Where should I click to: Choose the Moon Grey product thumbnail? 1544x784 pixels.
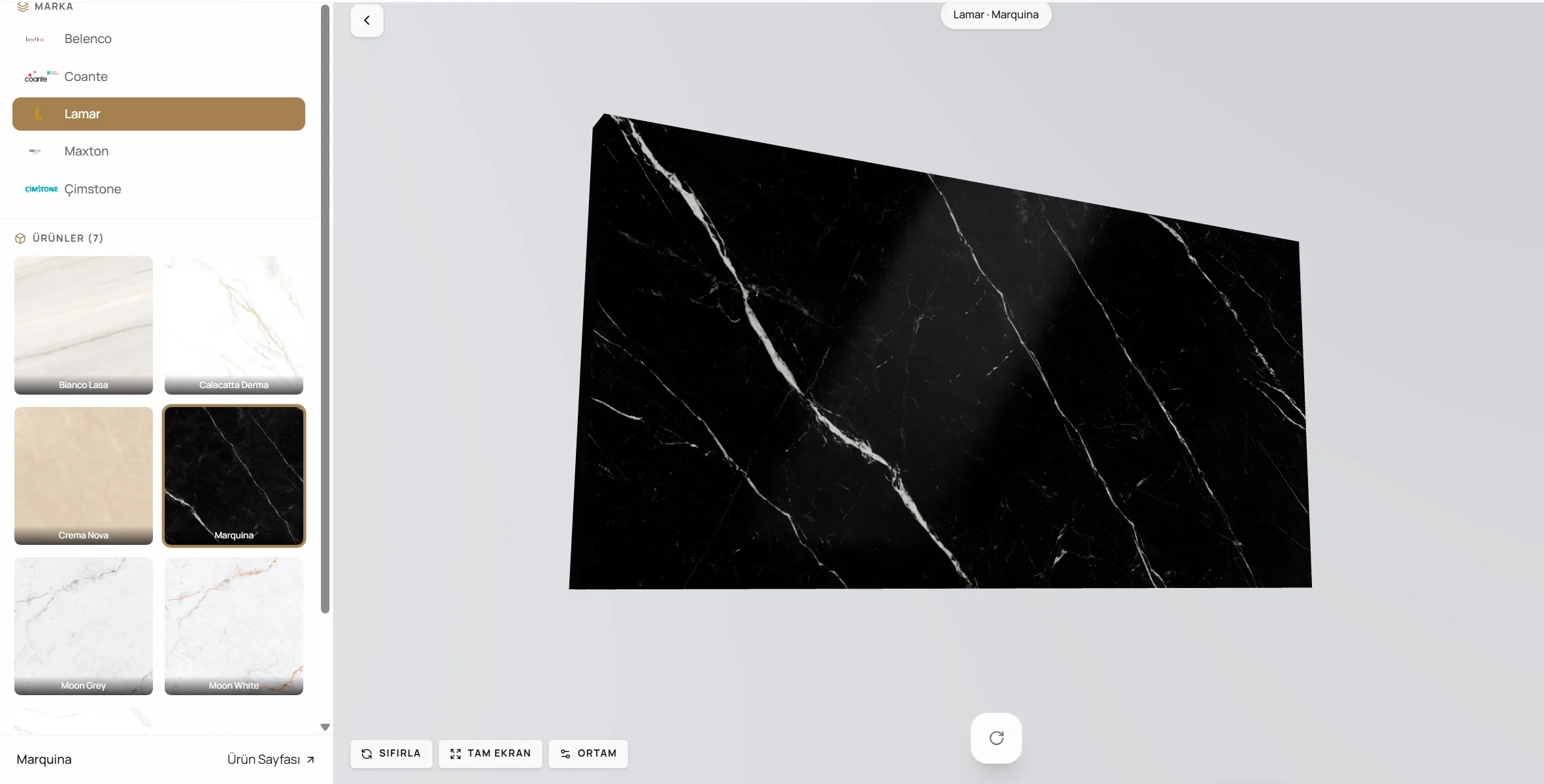tap(84, 626)
